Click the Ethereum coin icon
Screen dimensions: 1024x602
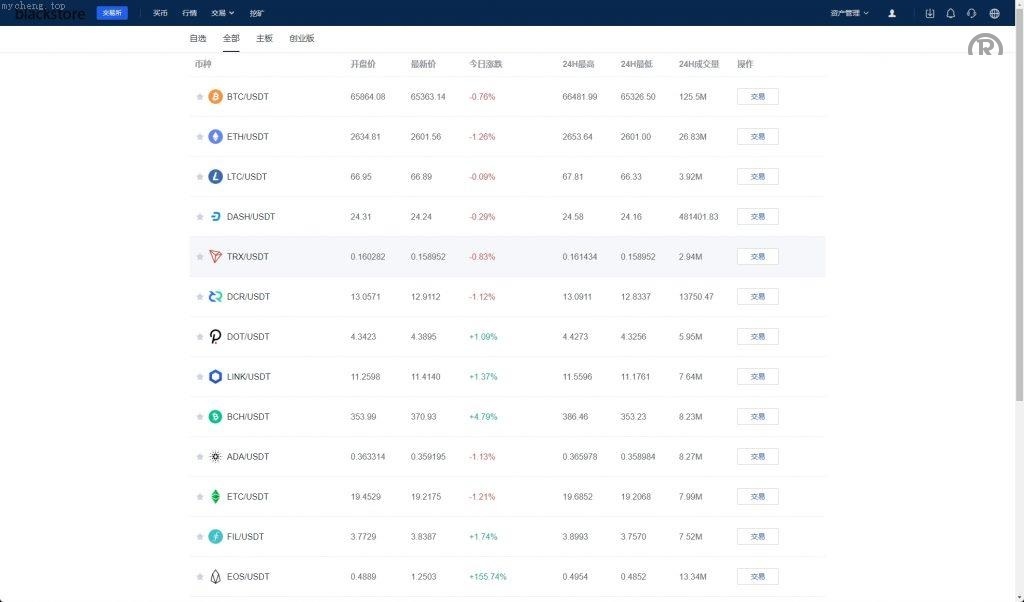[x=215, y=137]
